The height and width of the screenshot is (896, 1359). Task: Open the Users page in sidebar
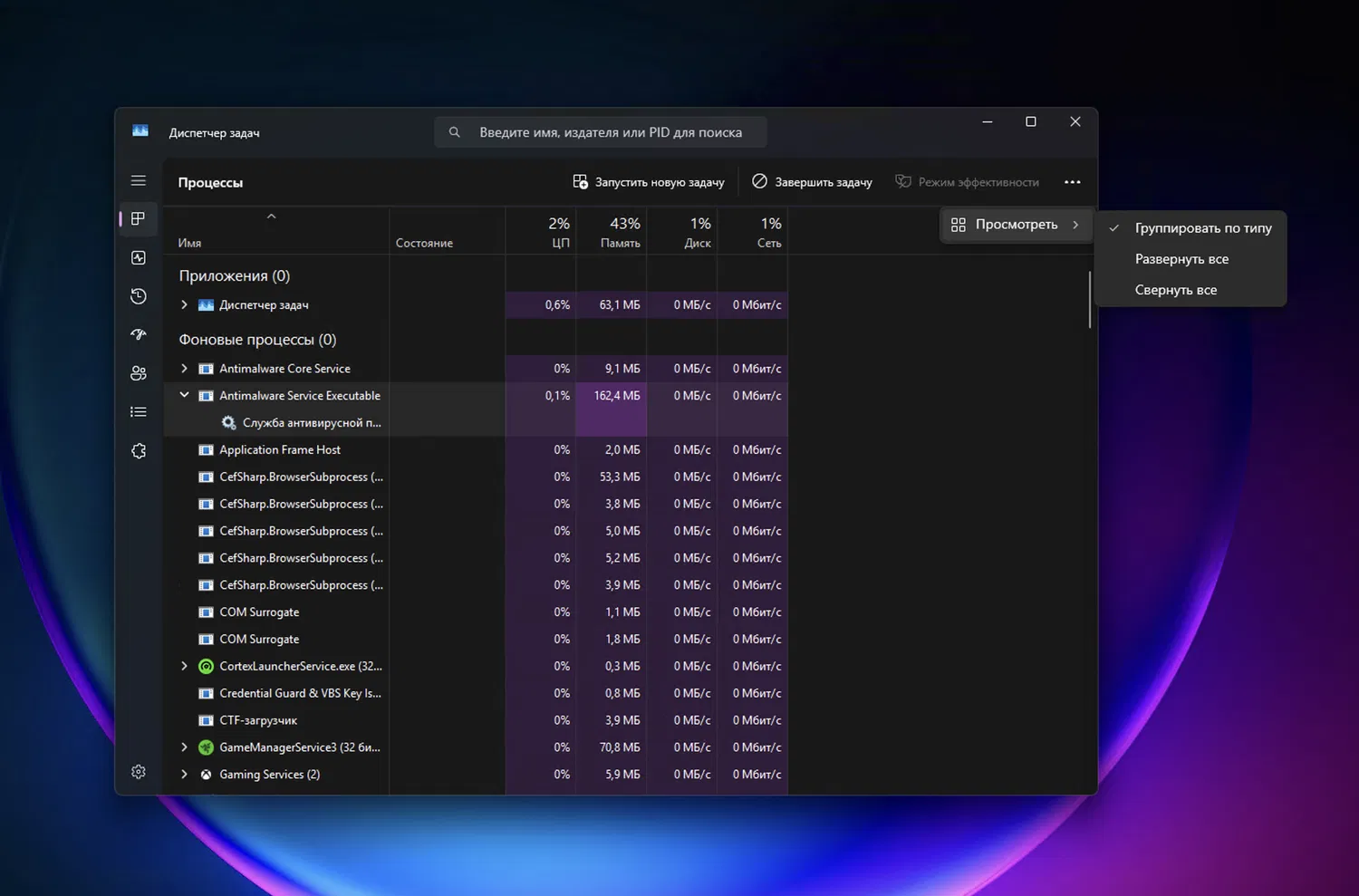tap(138, 373)
